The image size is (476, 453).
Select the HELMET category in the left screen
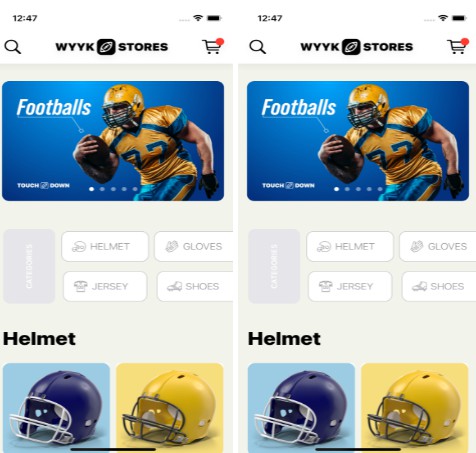(x=105, y=246)
